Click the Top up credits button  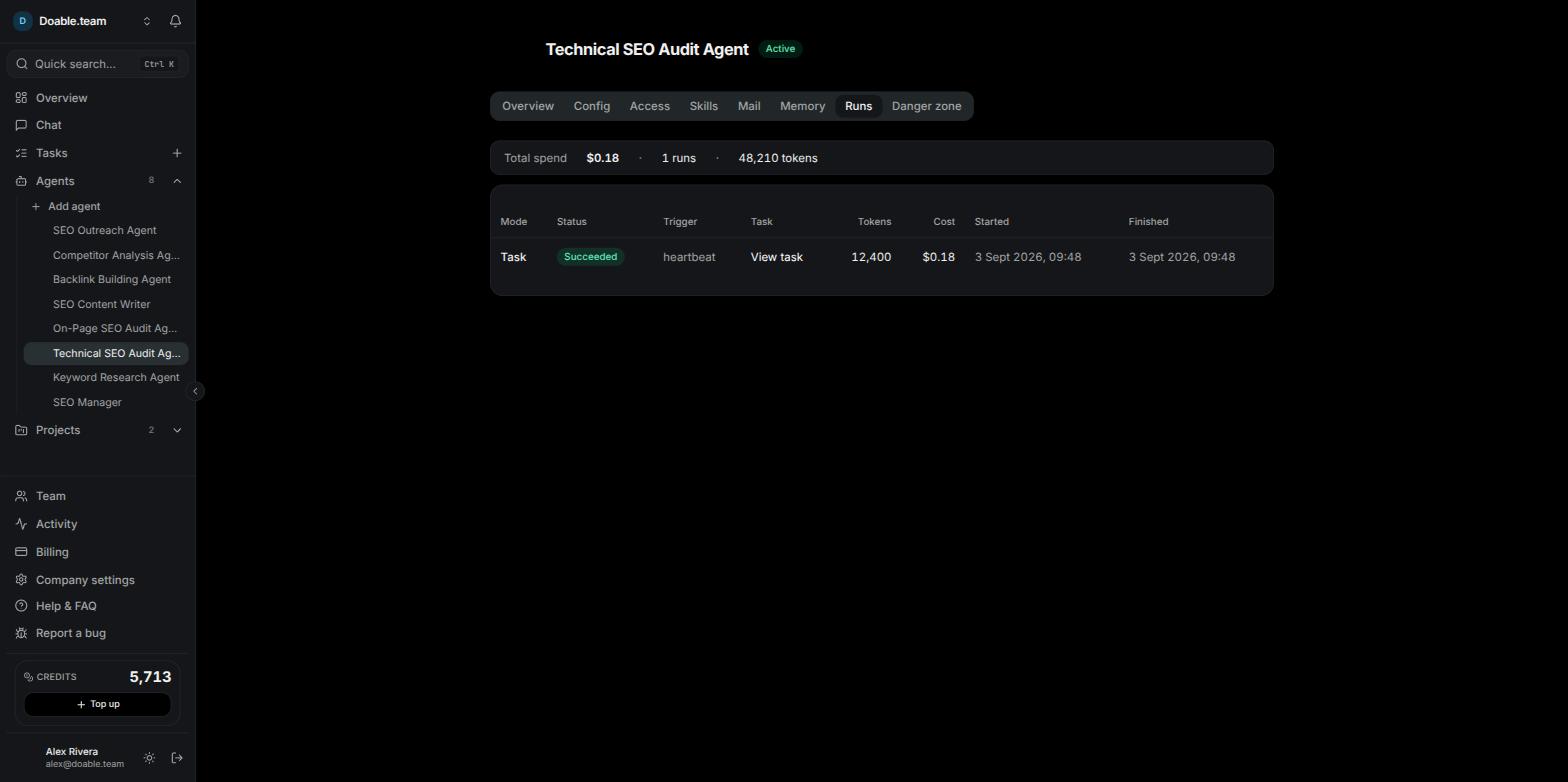coord(98,704)
